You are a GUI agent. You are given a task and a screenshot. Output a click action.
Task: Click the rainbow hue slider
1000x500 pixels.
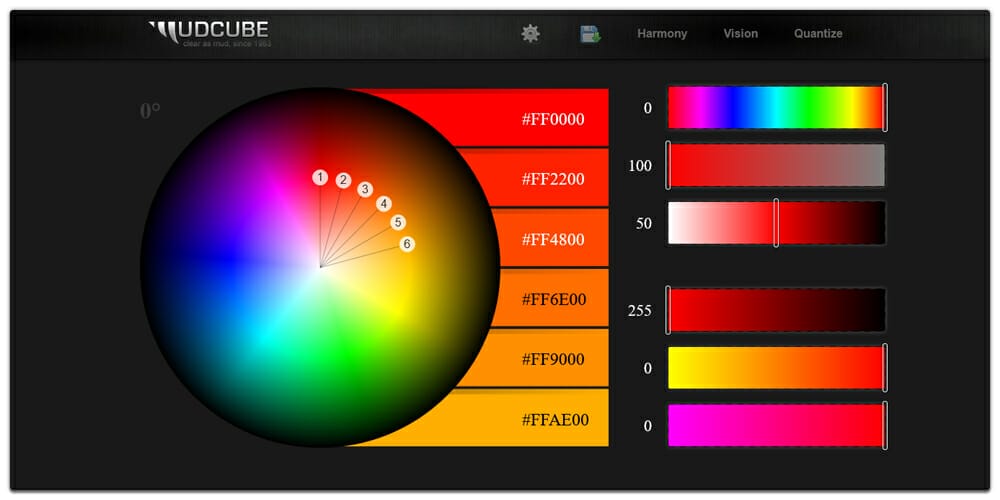coord(776,108)
